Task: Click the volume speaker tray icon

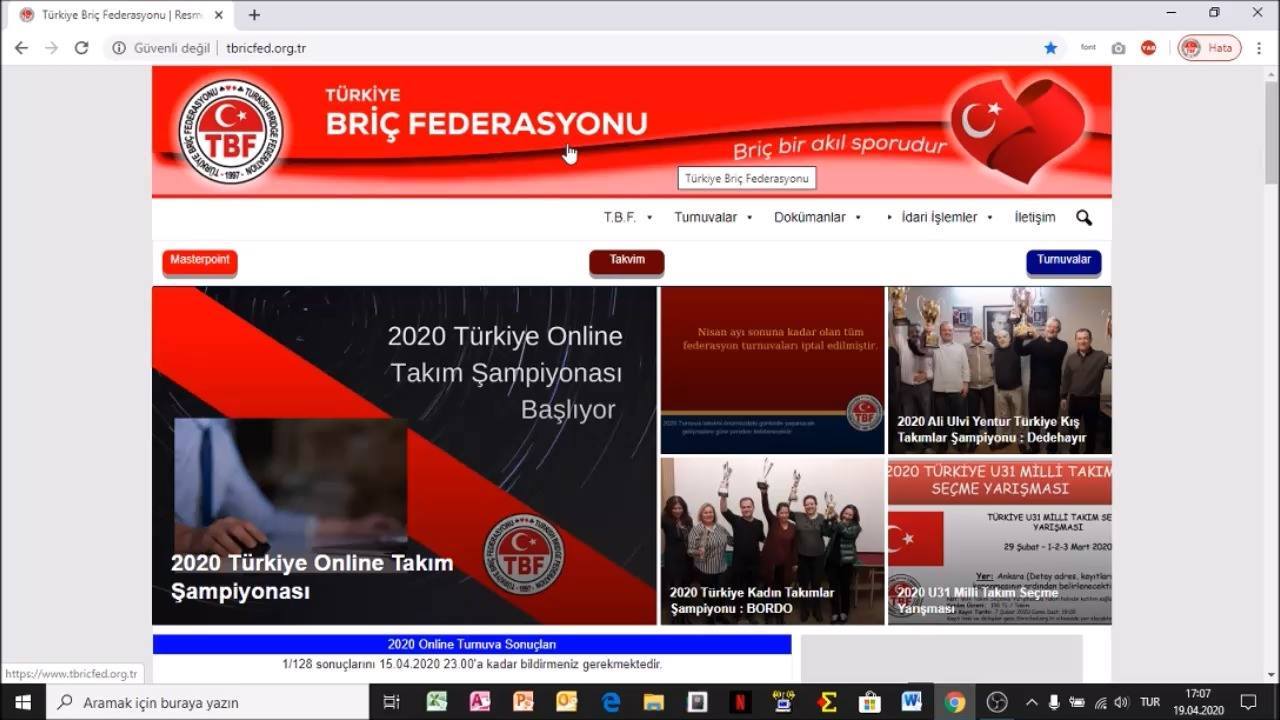Action: point(1121,702)
